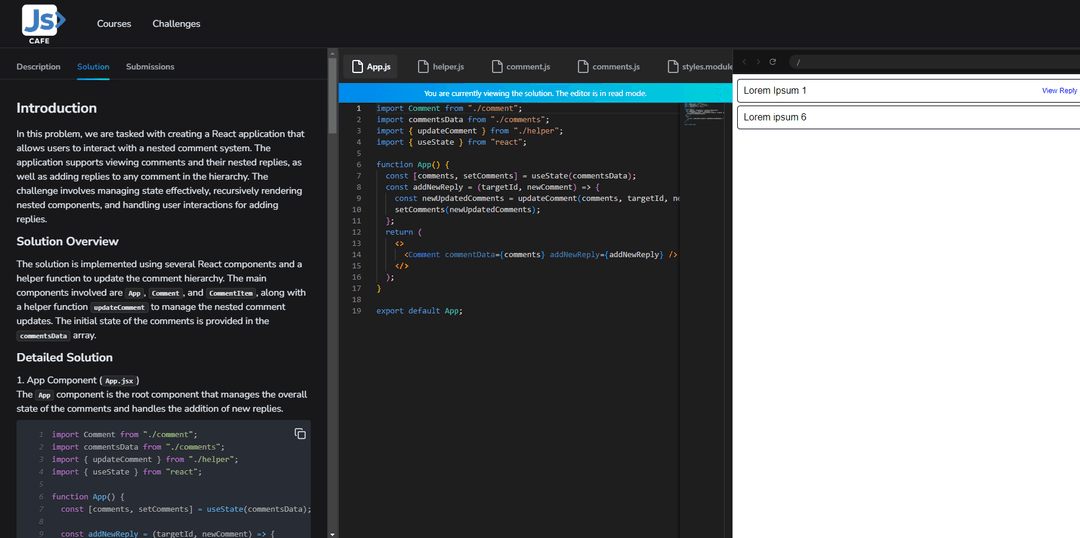Click the read mode notice banner
This screenshot has height=538, width=1080.
(x=535, y=93)
